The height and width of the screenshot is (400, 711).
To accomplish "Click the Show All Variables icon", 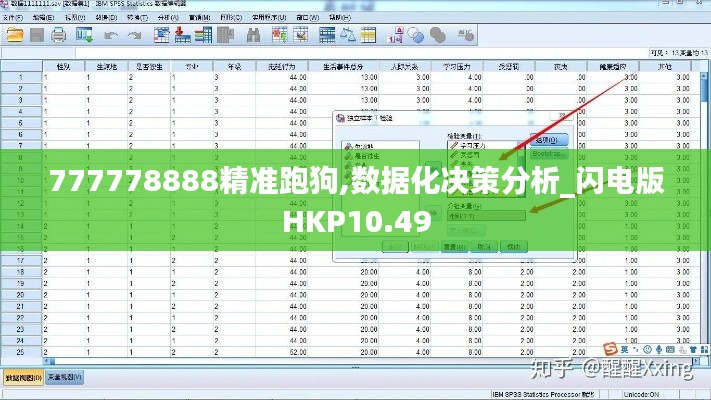I will tap(438, 35).
